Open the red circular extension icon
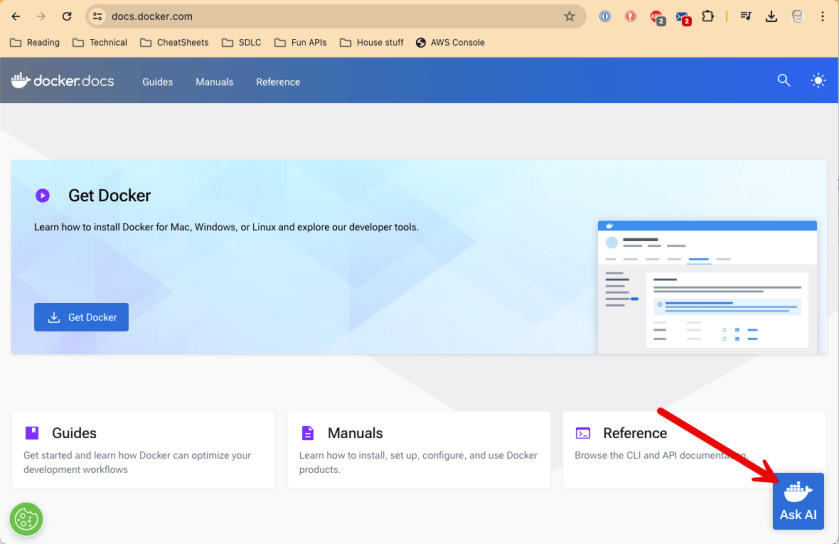Viewport: 839px width, 544px height. [x=630, y=17]
